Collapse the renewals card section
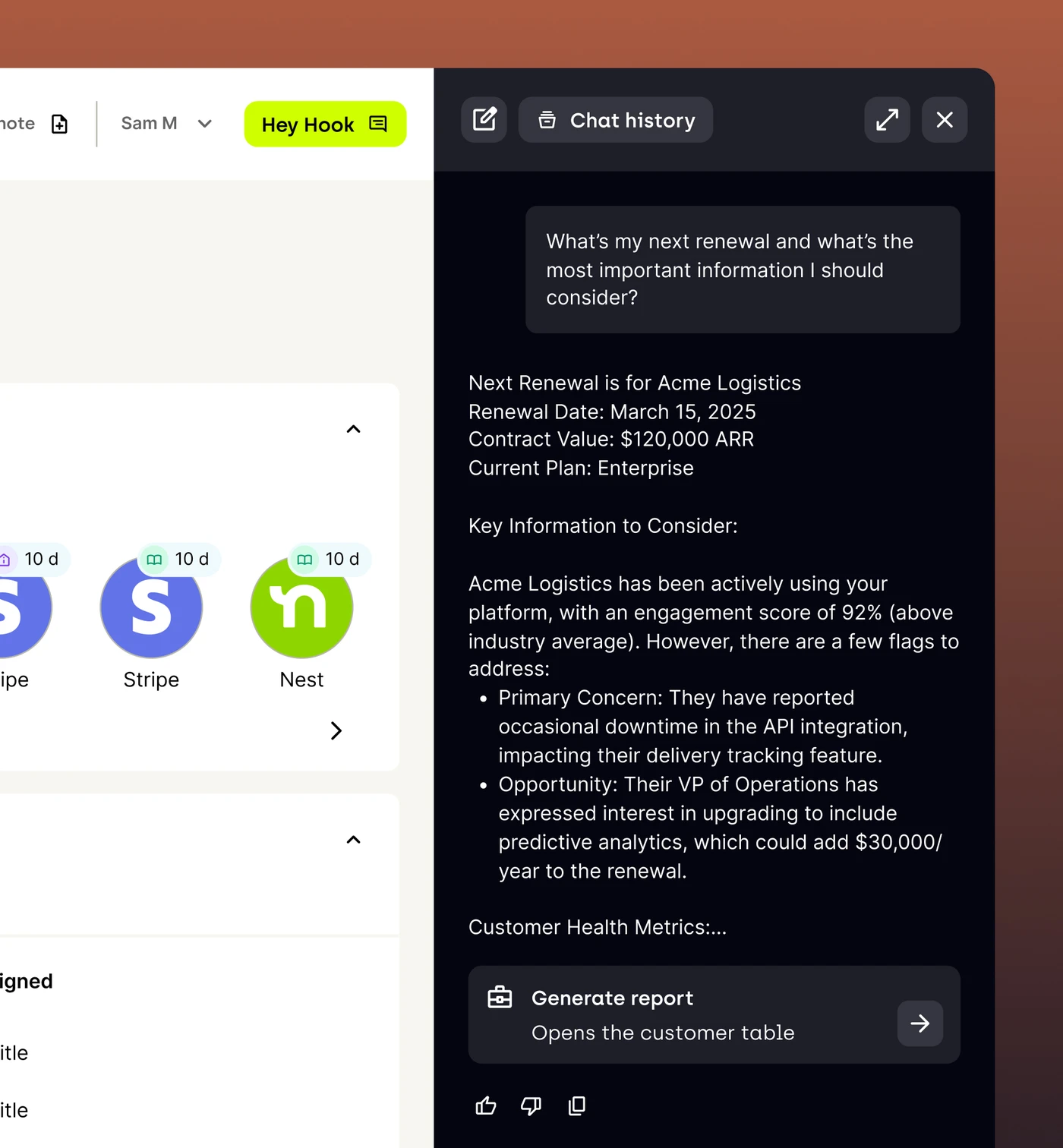Viewport: 1063px width, 1148px height. (x=353, y=429)
